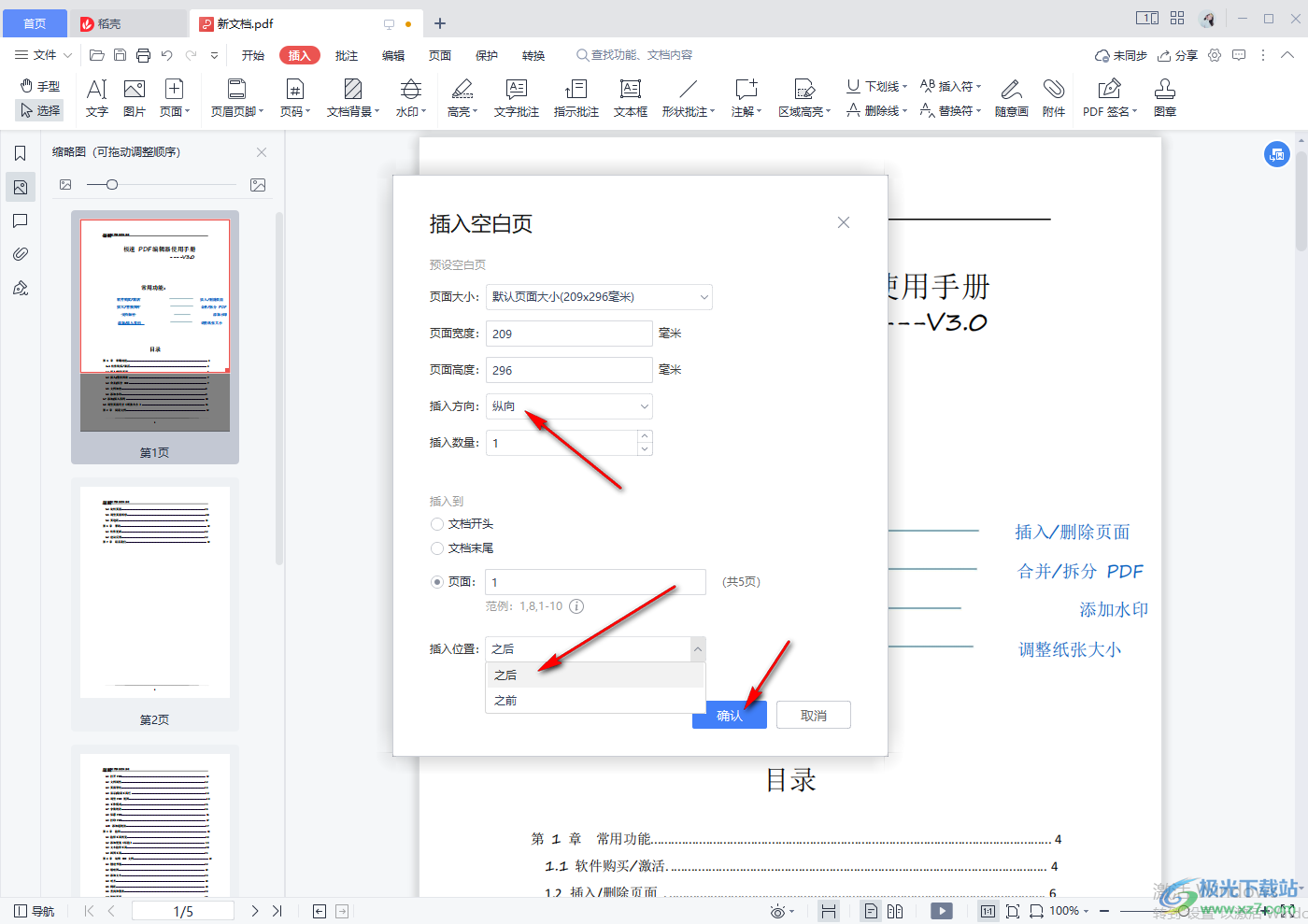Open the comments panel in sidebar
This screenshot has height=924, width=1308.
(21, 220)
